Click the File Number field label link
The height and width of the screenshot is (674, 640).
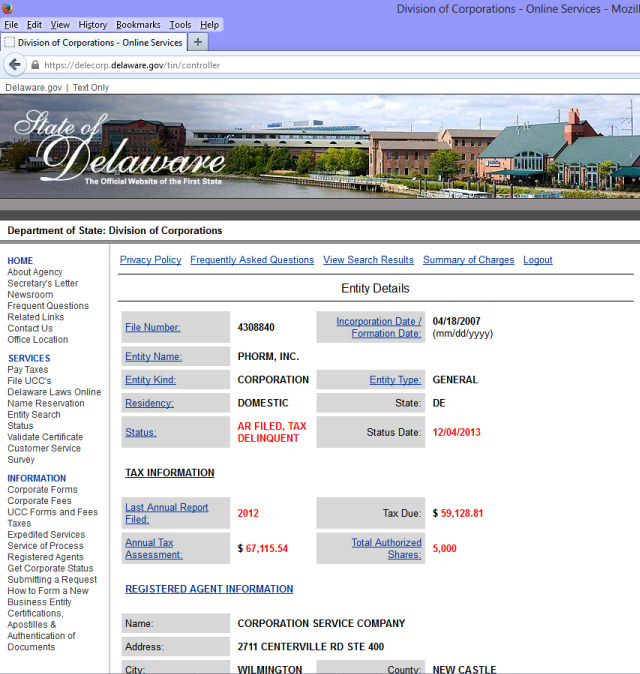tap(153, 327)
